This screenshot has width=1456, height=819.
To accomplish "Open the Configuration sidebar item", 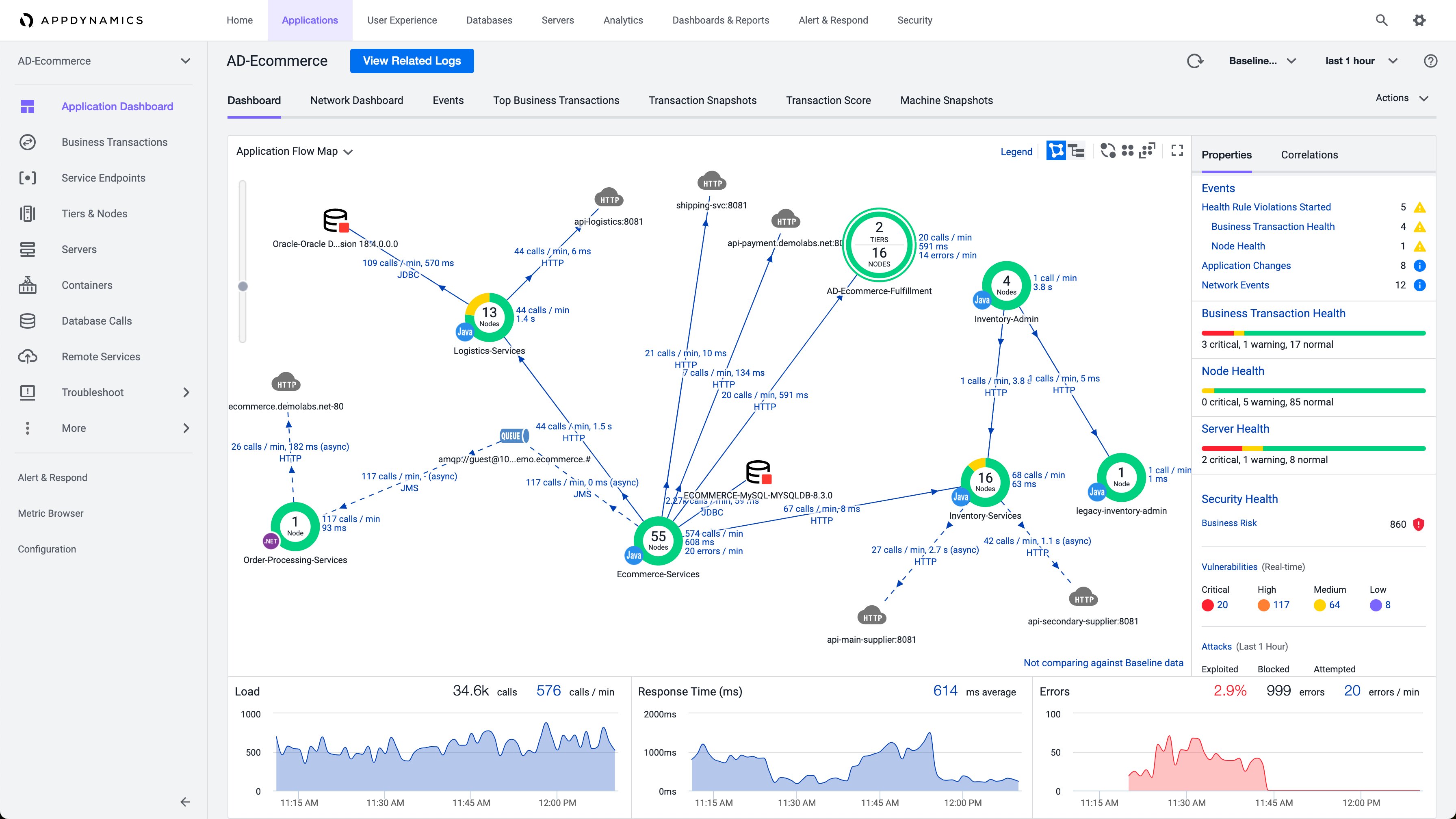I will pos(47,549).
